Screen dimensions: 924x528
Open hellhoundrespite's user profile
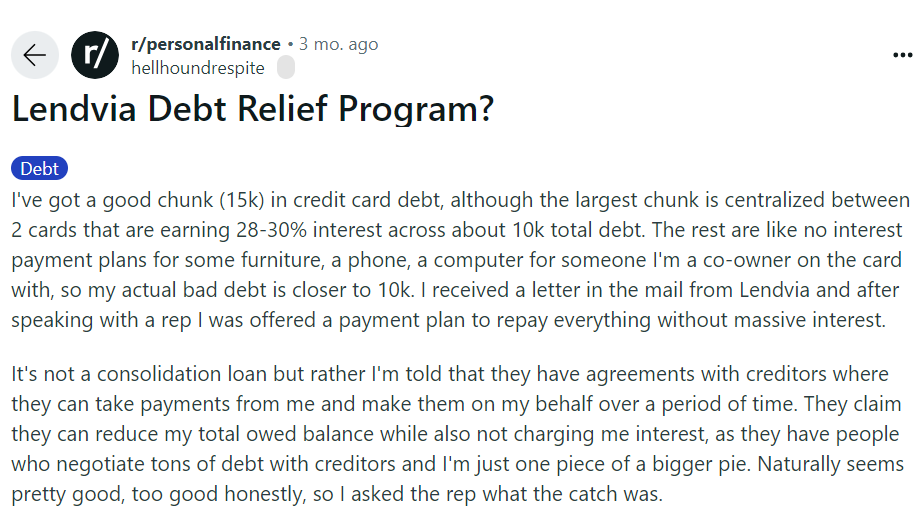(198, 68)
